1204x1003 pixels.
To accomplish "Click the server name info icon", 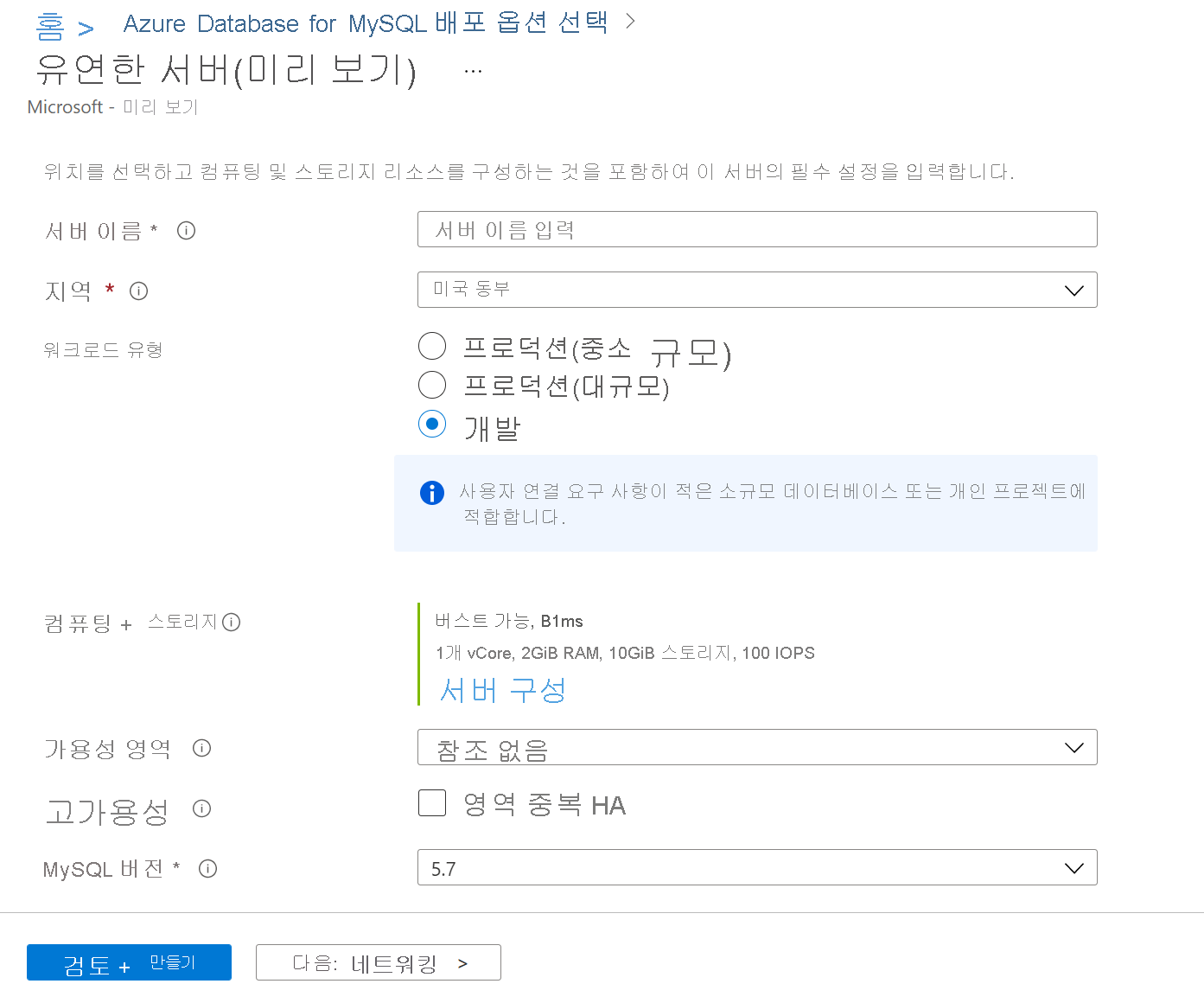I will coord(186,230).
